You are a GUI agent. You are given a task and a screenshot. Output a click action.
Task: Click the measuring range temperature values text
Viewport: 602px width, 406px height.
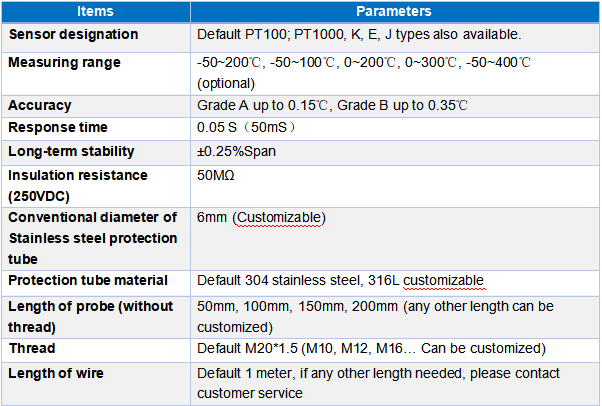pos(364,62)
